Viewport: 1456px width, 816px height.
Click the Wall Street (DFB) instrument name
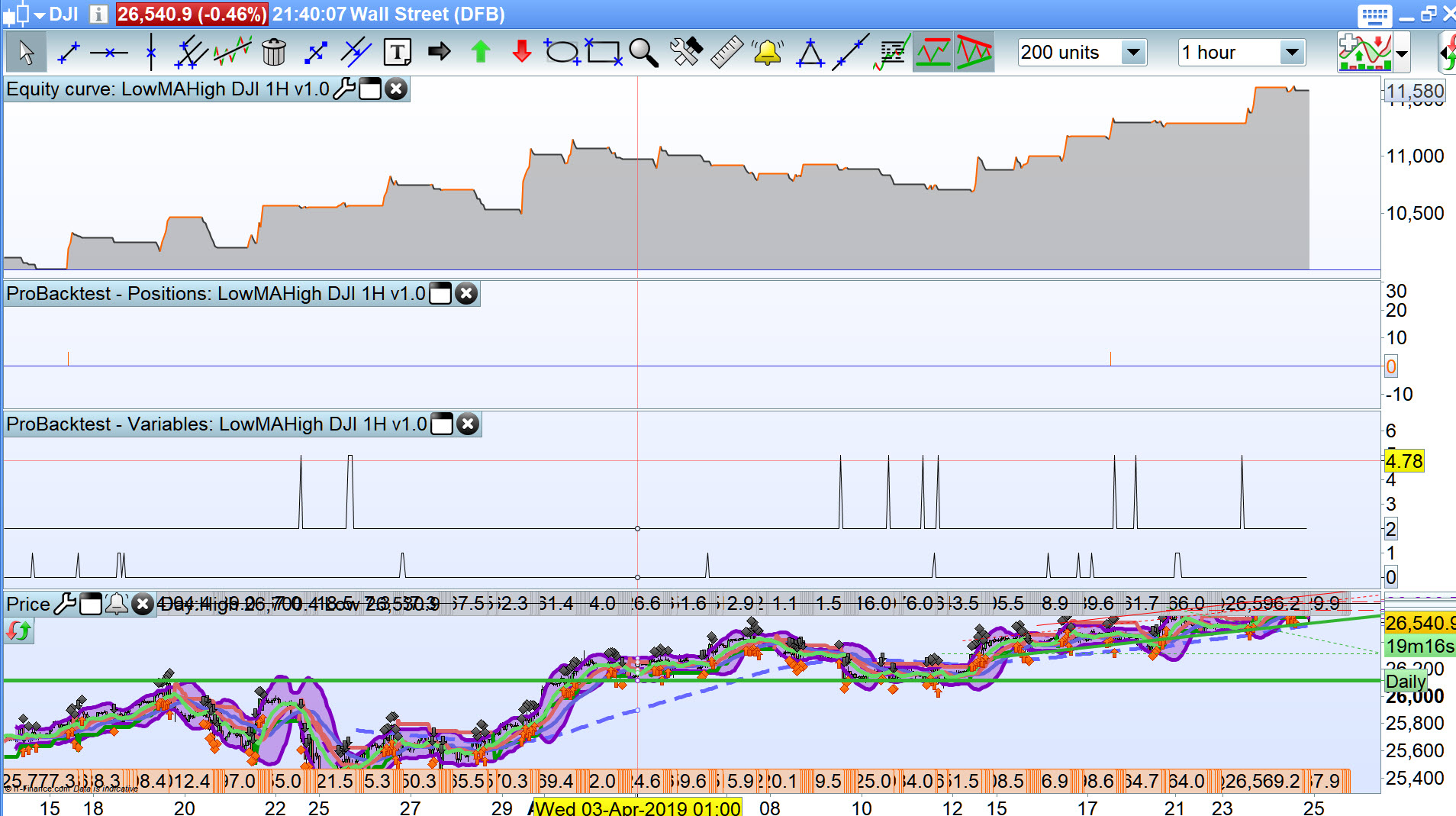click(427, 15)
